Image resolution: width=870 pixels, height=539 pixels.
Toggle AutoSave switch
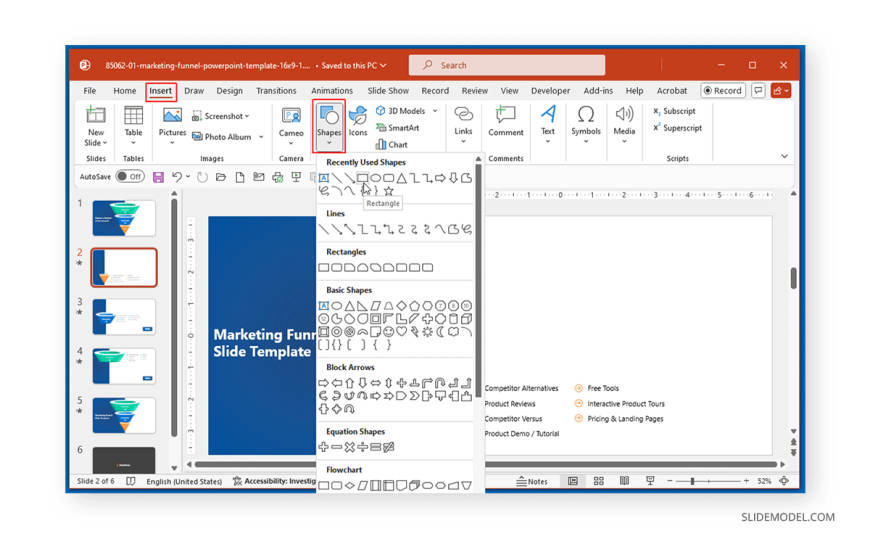pos(130,177)
